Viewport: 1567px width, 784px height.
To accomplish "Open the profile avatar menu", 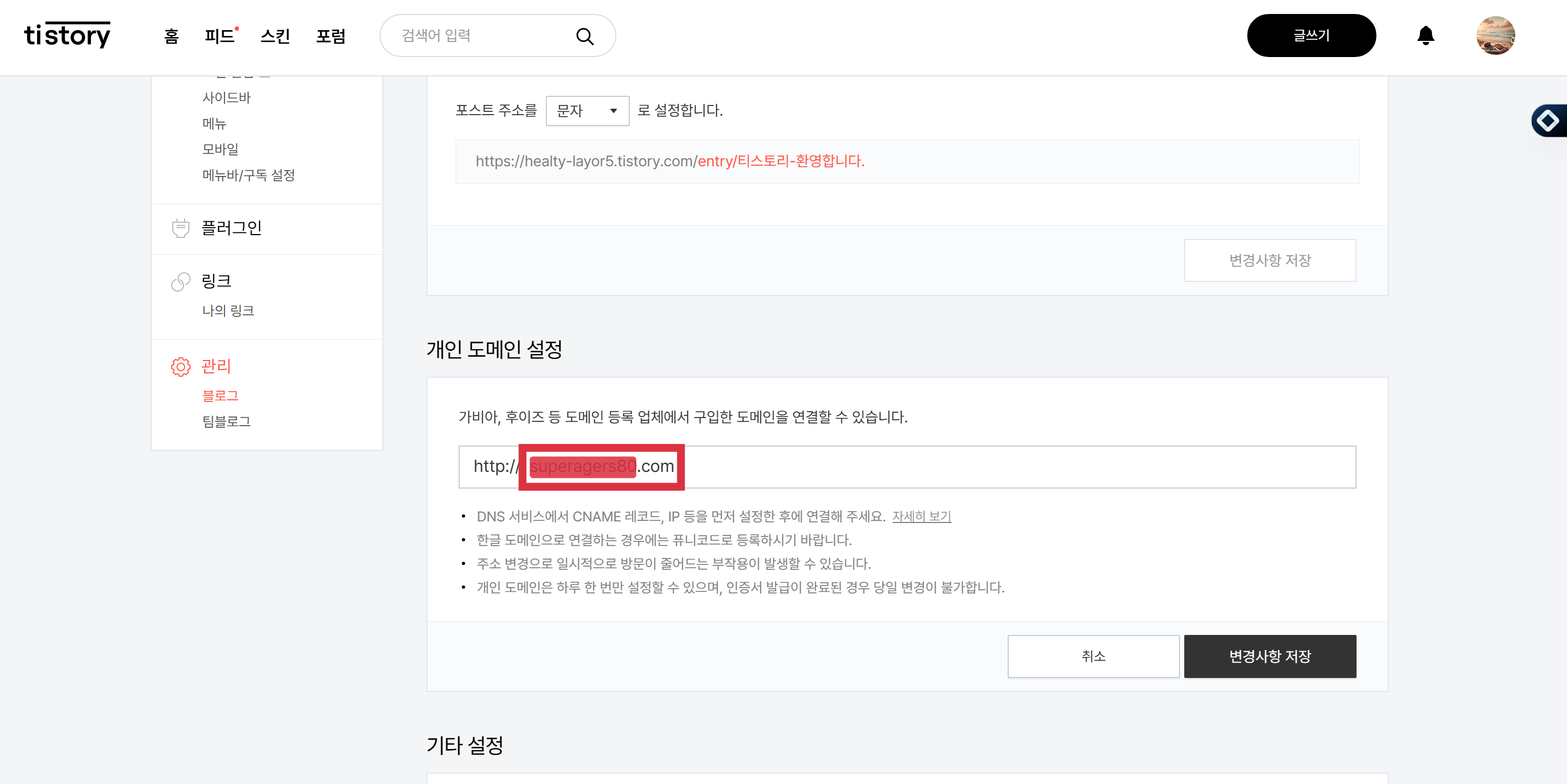I will (x=1495, y=36).
